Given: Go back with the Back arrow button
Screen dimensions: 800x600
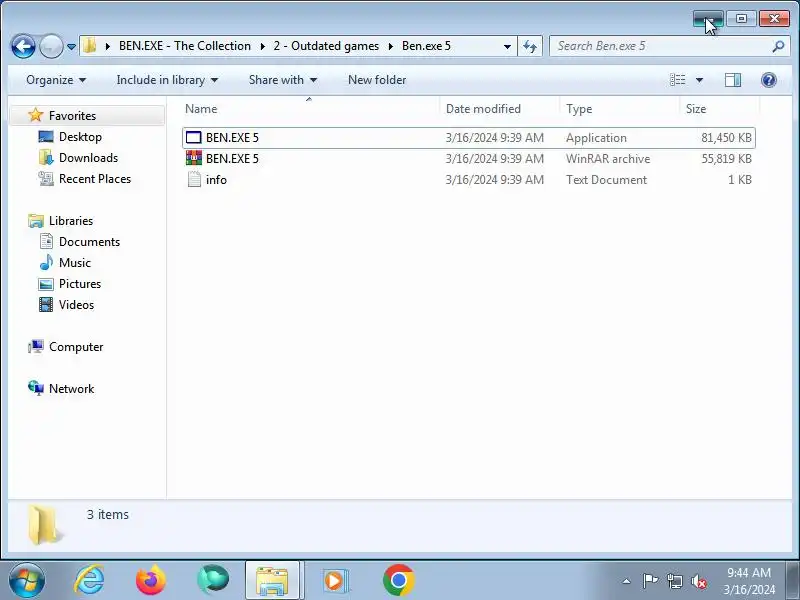Looking at the screenshot, I should tap(23, 46).
